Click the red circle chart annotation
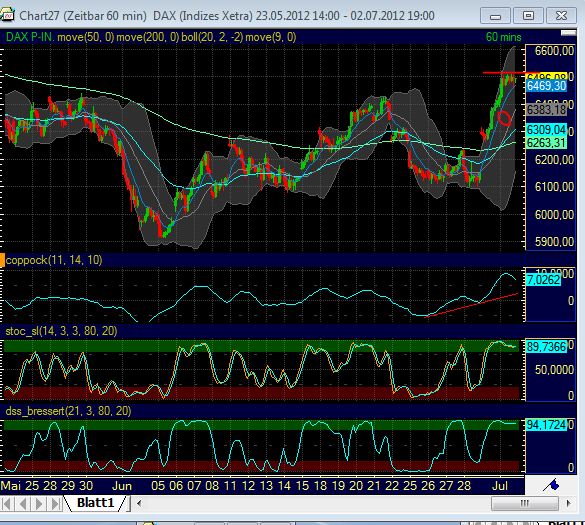 point(504,118)
